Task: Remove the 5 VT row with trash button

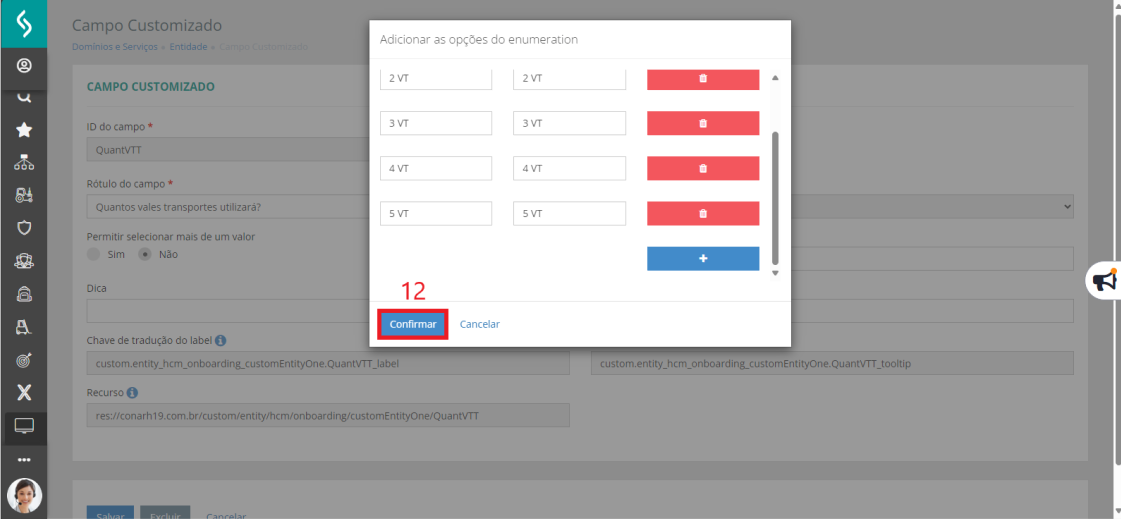Action: point(702,214)
